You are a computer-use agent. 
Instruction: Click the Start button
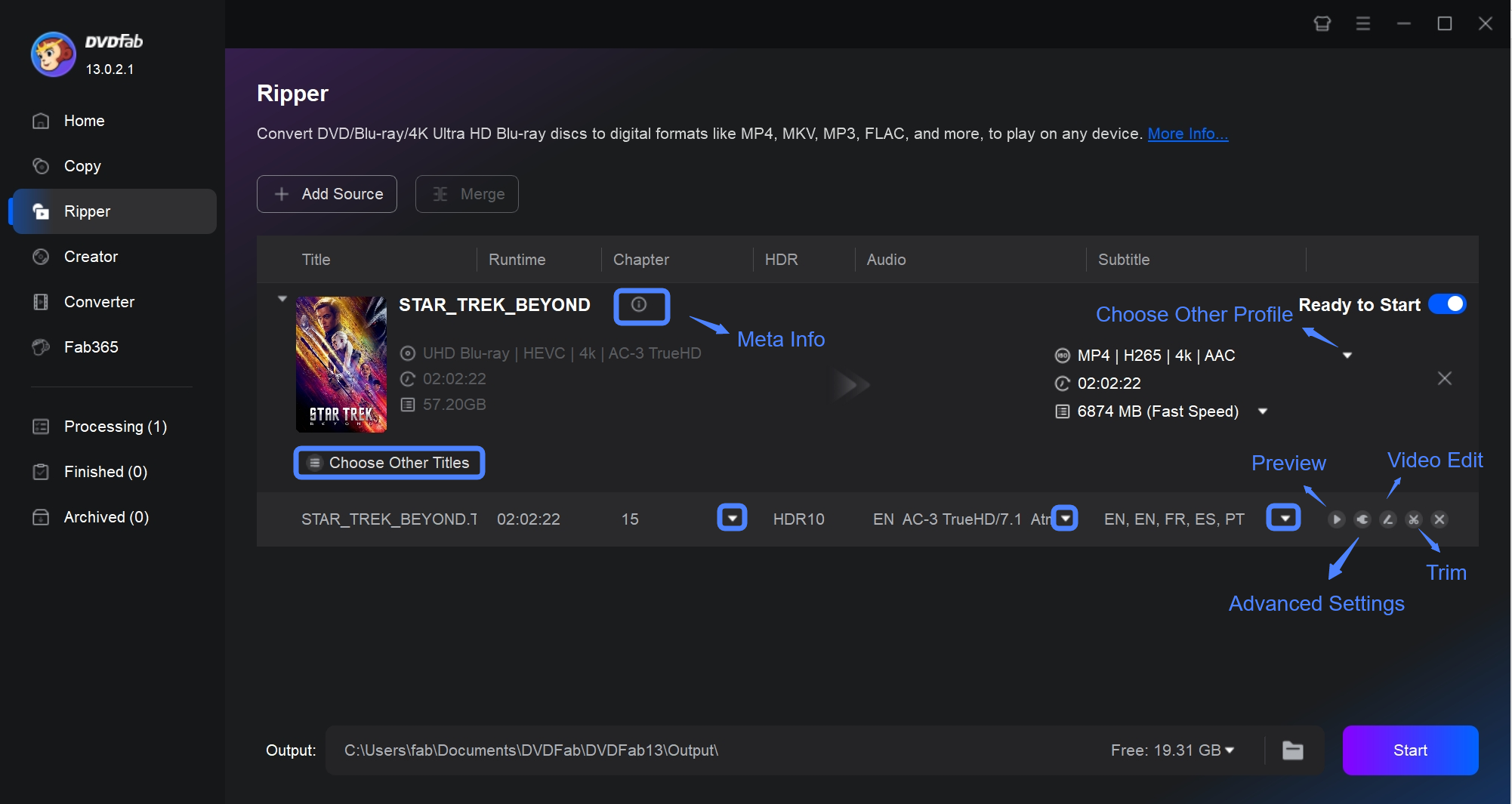point(1410,750)
